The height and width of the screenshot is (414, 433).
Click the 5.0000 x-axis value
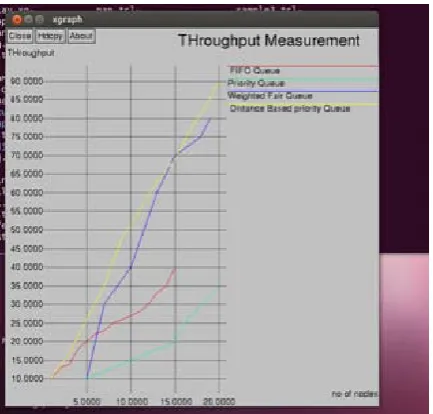pos(87,401)
